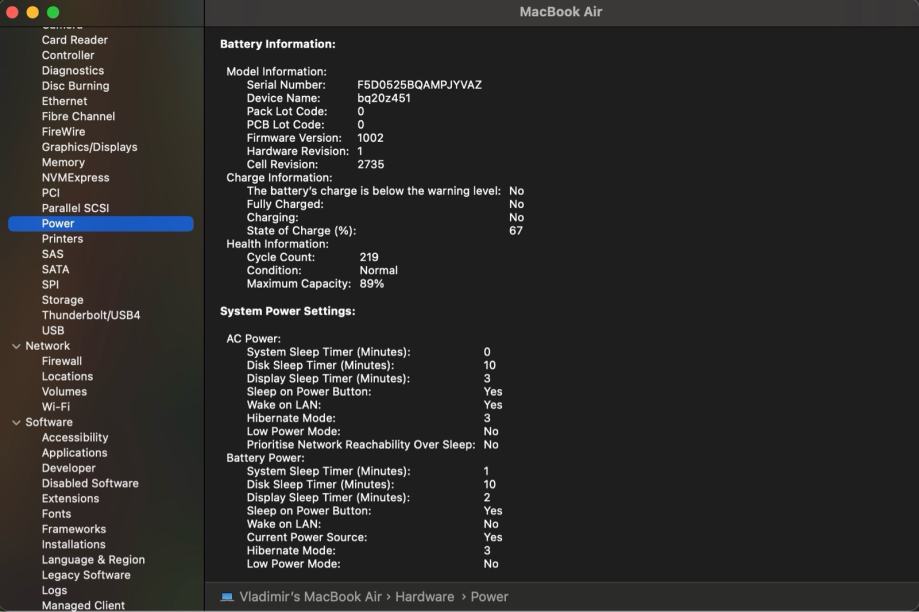Select Disabled Software in the sidebar
The image size is (919, 612).
click(x=90, y=483)
